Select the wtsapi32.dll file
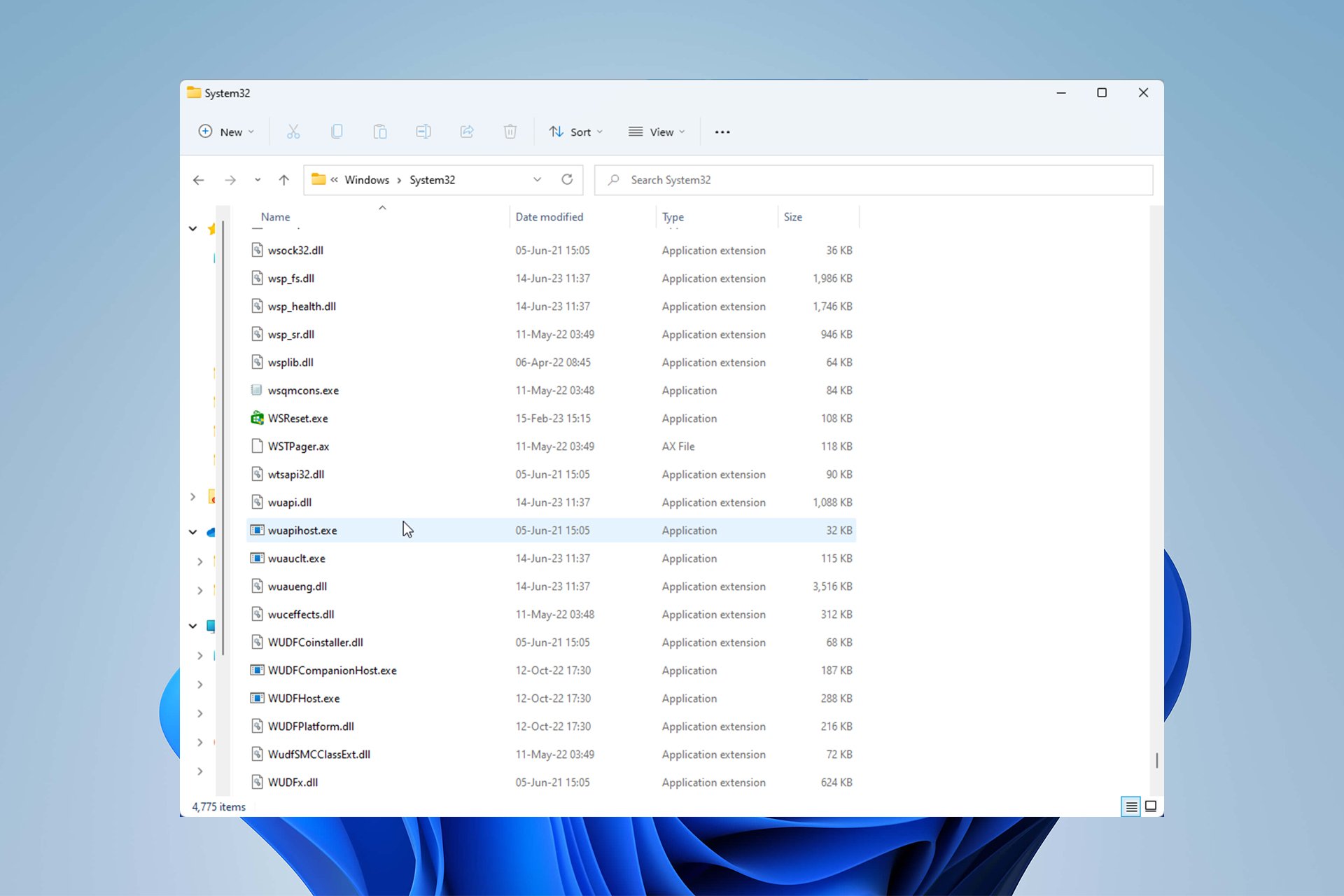The height and width of the screenshot is (896, 1344). coord(552,474)
